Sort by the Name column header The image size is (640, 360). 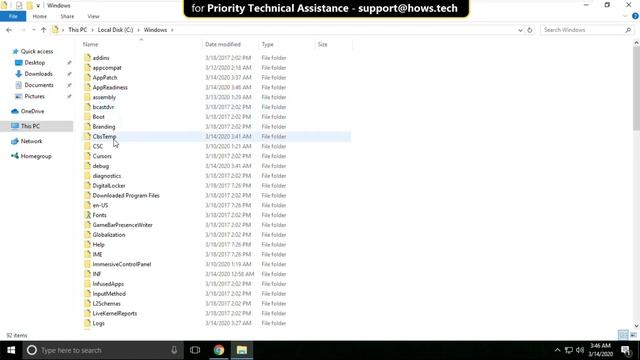(x=91, y=44)
